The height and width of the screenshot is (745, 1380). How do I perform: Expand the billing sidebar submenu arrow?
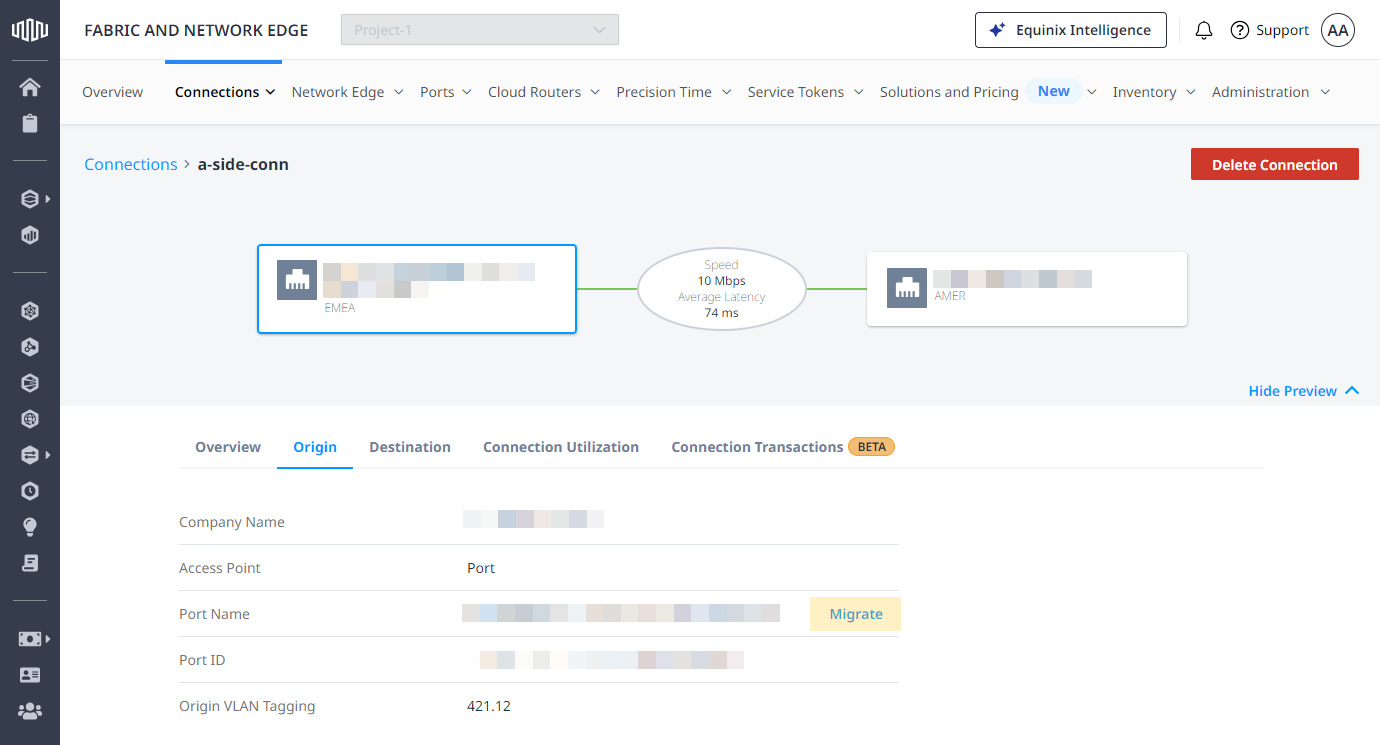[x=47, y=638]
